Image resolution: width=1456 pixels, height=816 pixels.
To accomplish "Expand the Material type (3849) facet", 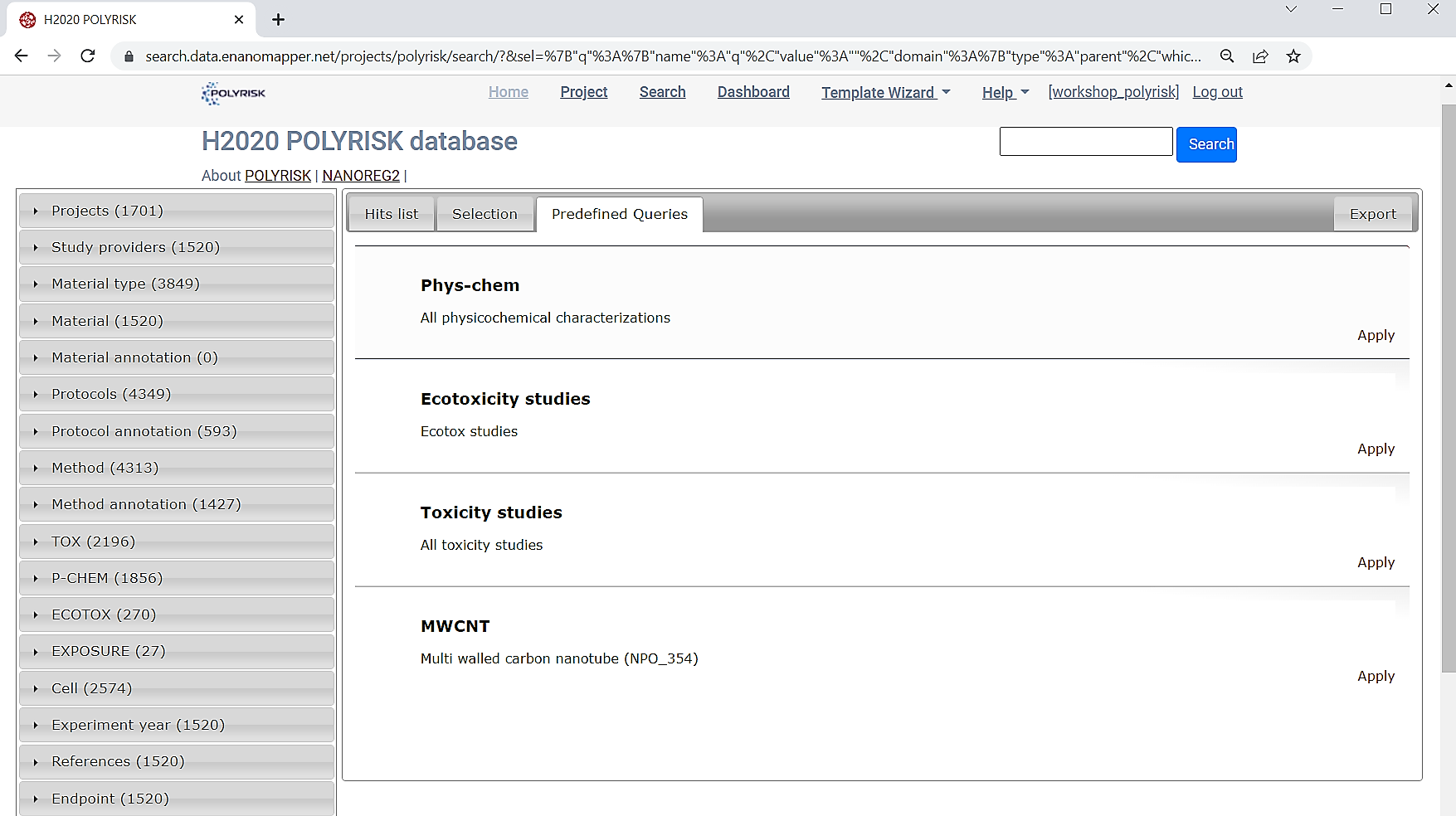I will tap(125, 284).
